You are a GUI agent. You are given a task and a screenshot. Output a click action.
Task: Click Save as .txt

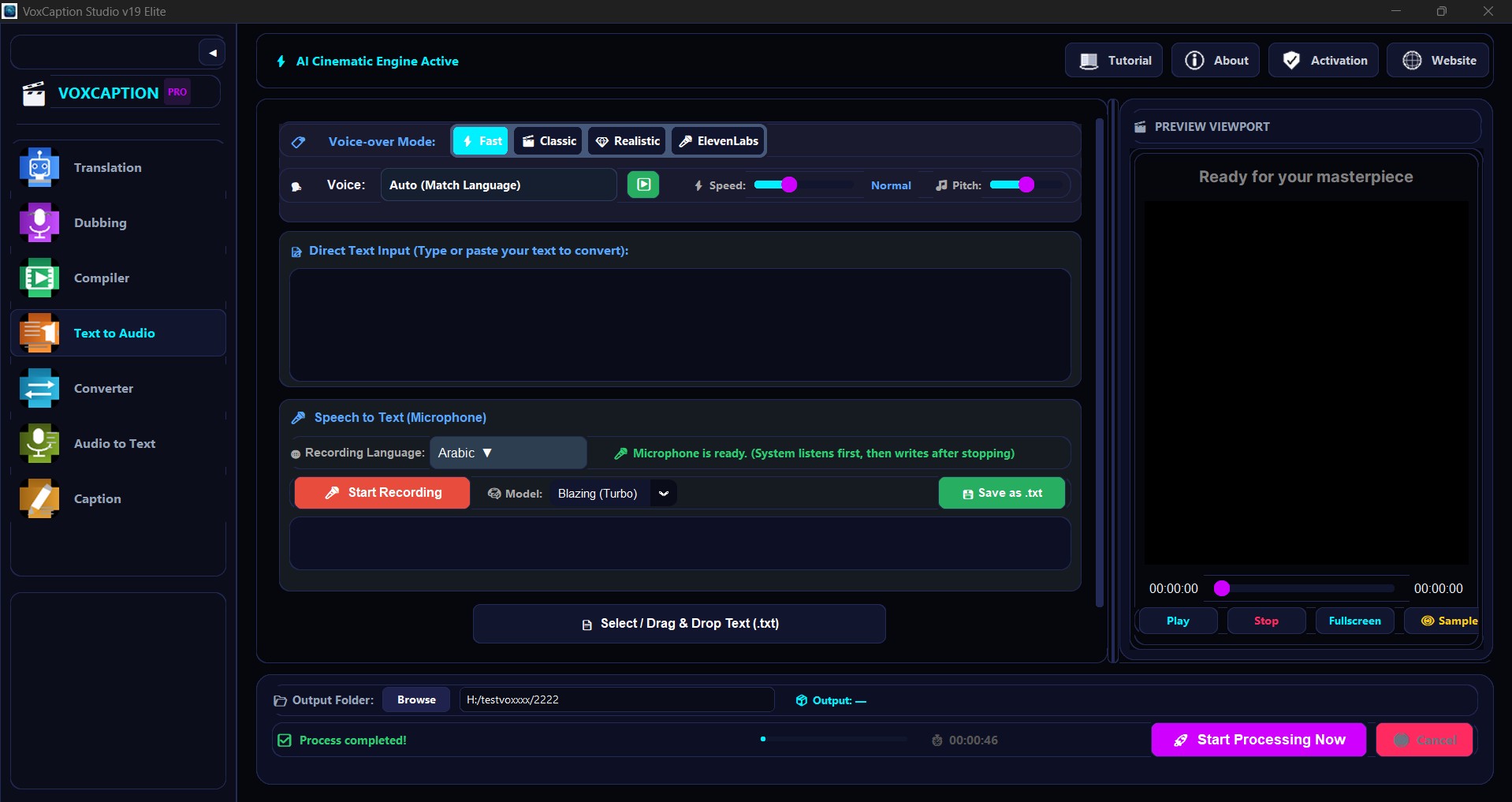tap(1002, 493)
